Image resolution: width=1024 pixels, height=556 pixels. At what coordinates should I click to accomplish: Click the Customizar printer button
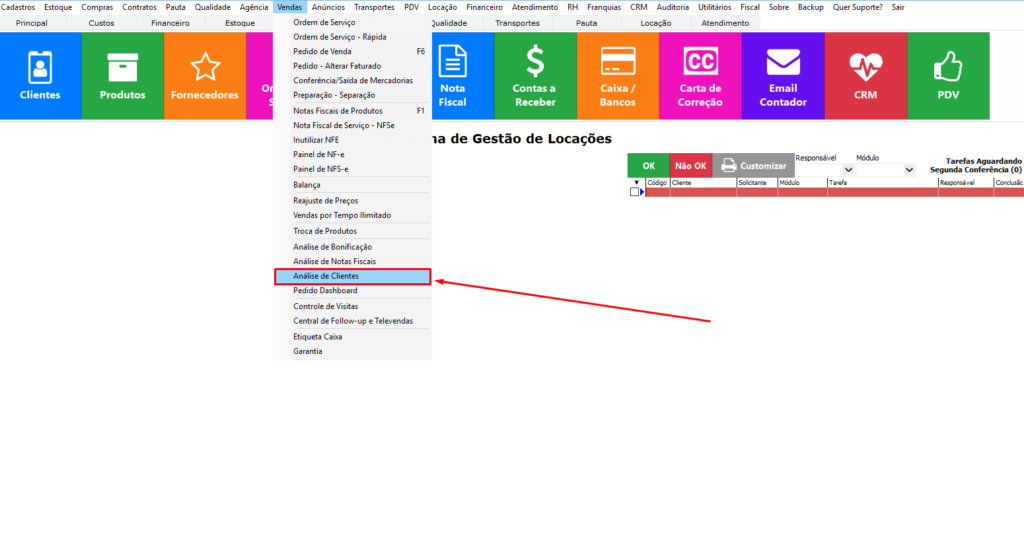coord(753,166)
